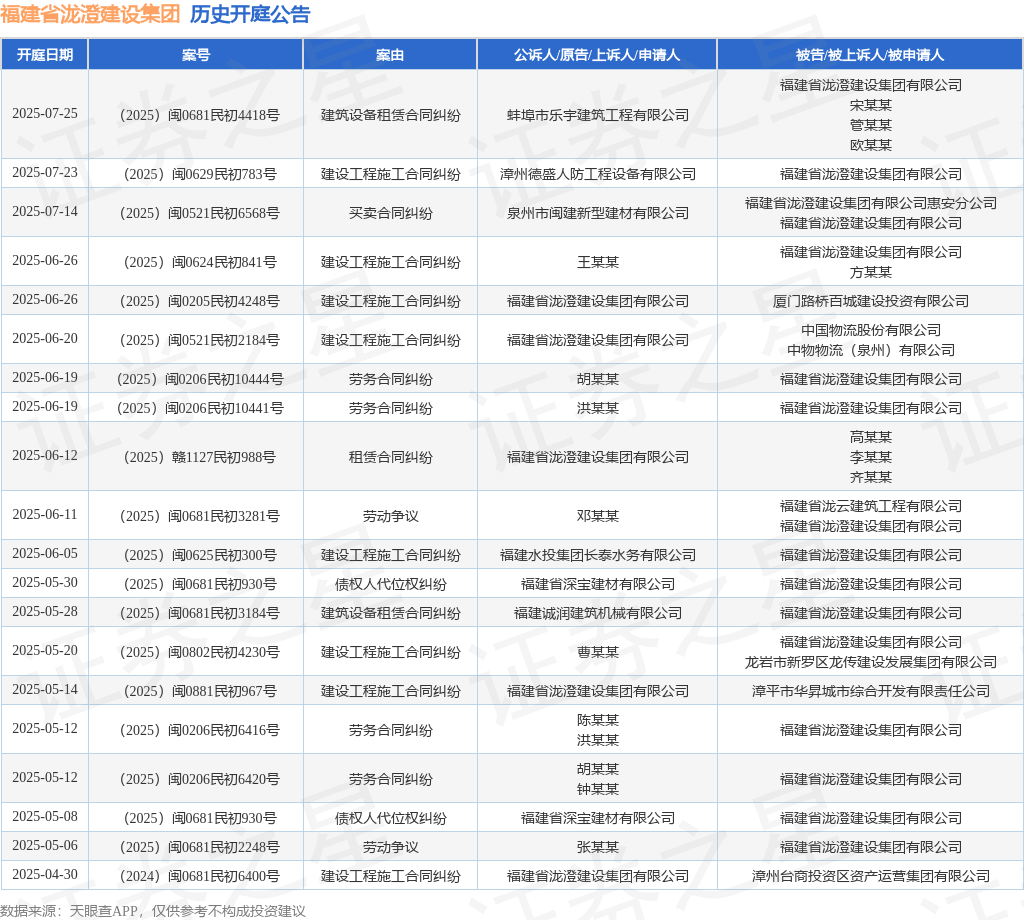Select case number 闽0681民初3184号
Image resolution: width=1024 pixels, height=920 pixels.
(200, 613)
